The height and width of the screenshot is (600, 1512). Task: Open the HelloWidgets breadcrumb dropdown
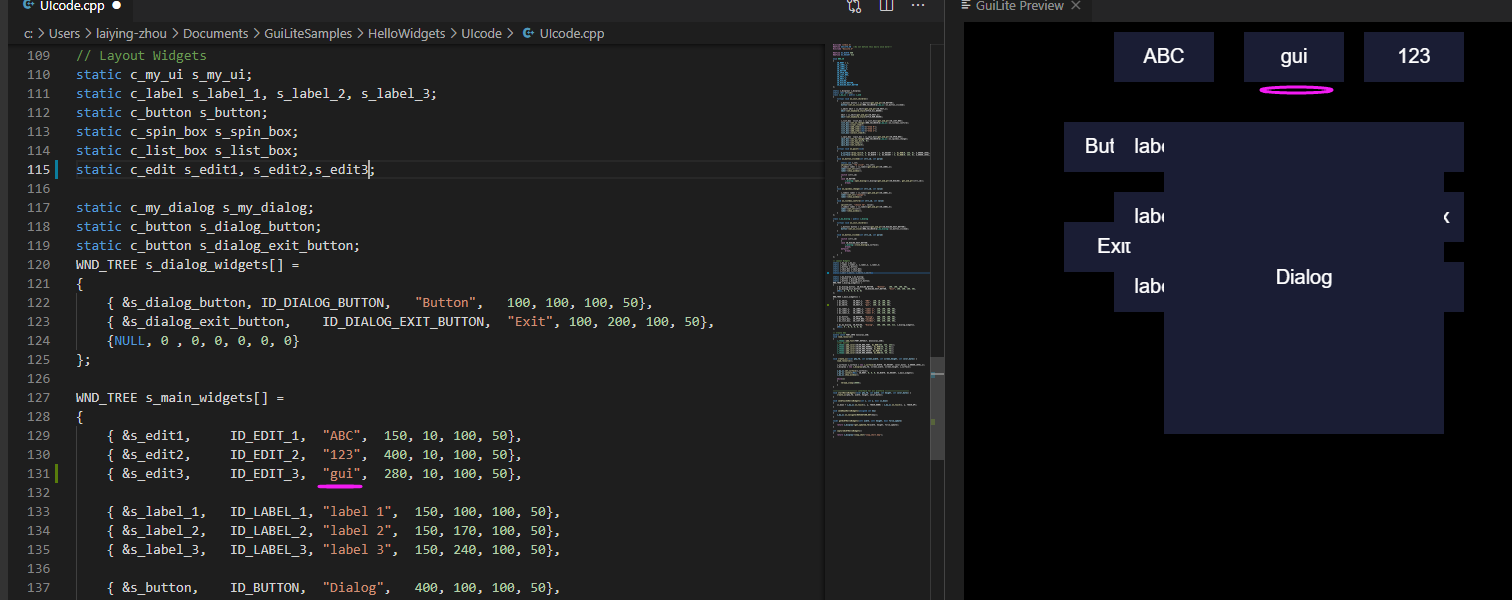tap(406, 33)
